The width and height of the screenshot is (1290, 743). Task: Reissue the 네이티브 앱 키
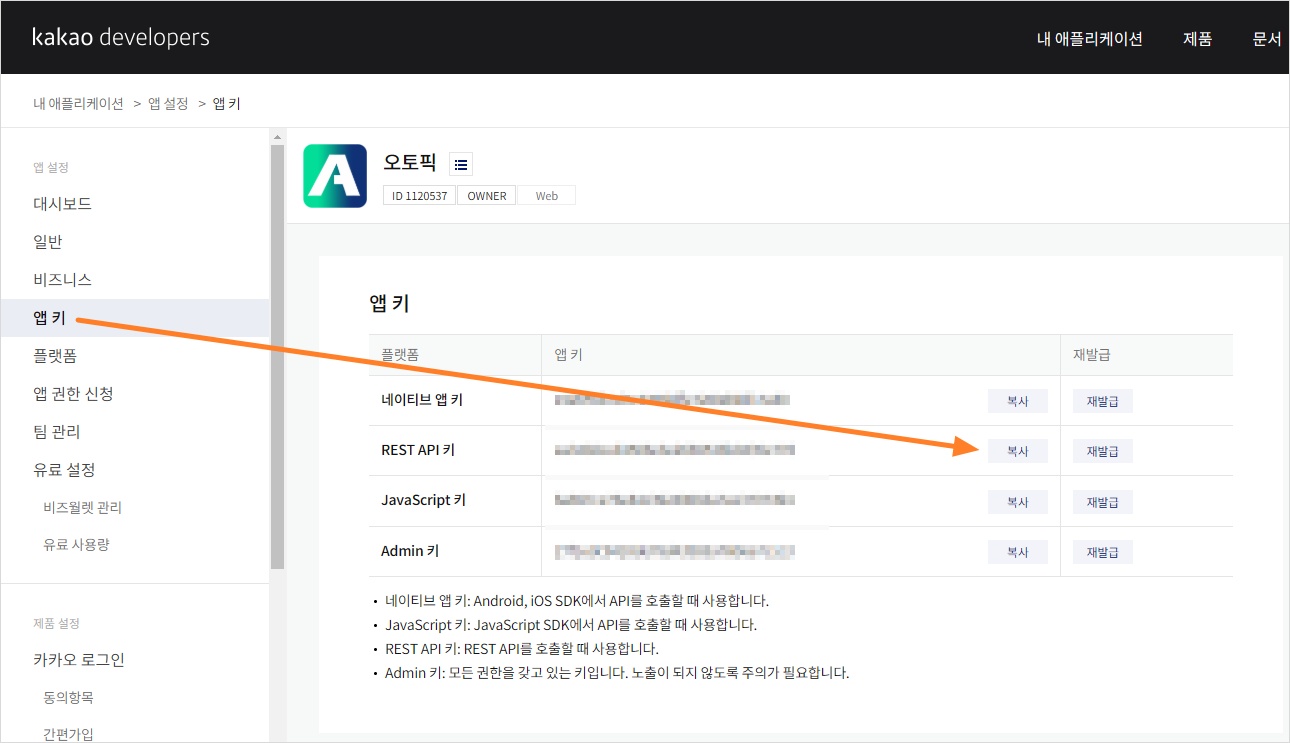point(1103,401)
